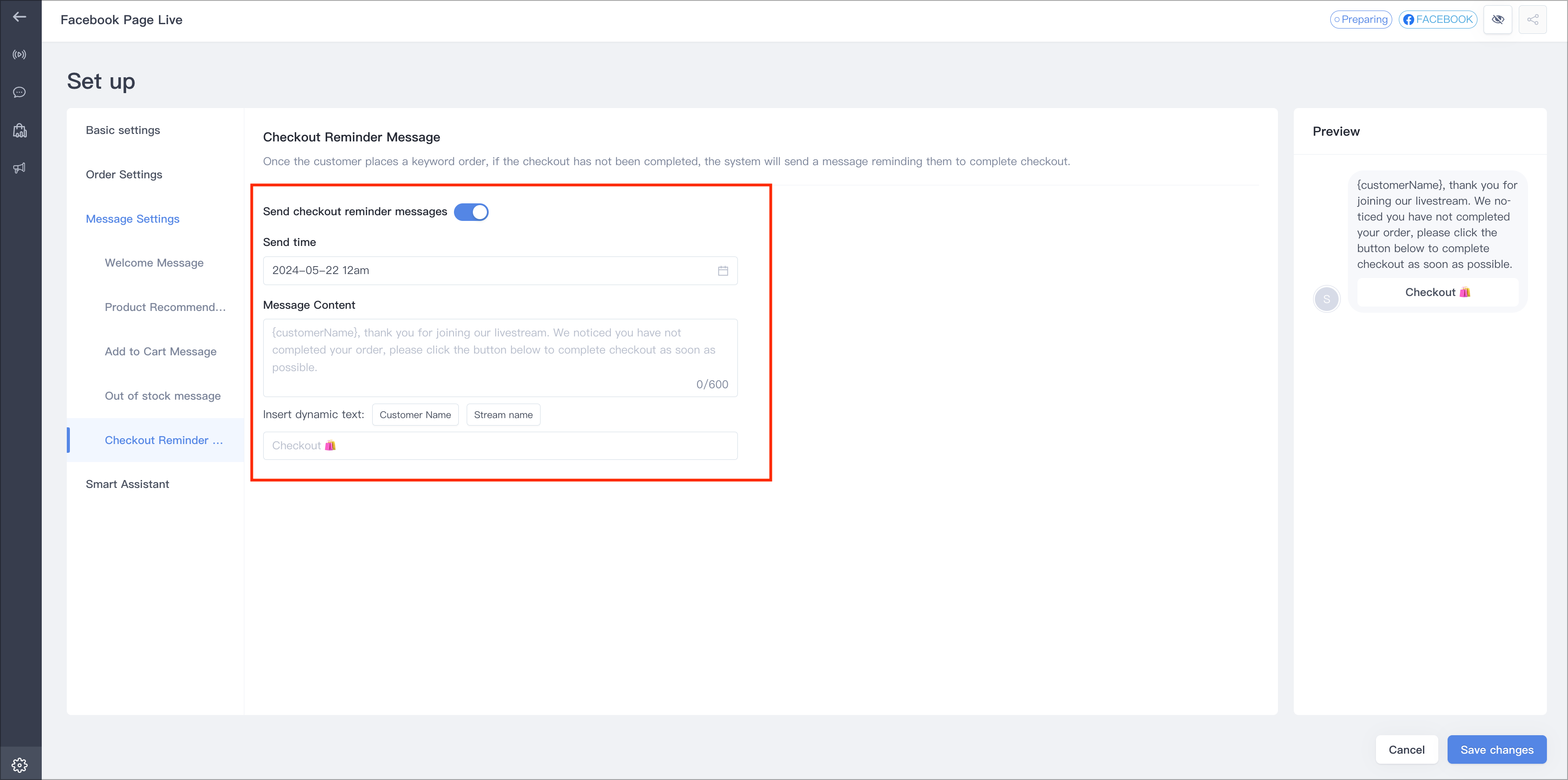Click the Checkout button in preview

click(1438, 292)
